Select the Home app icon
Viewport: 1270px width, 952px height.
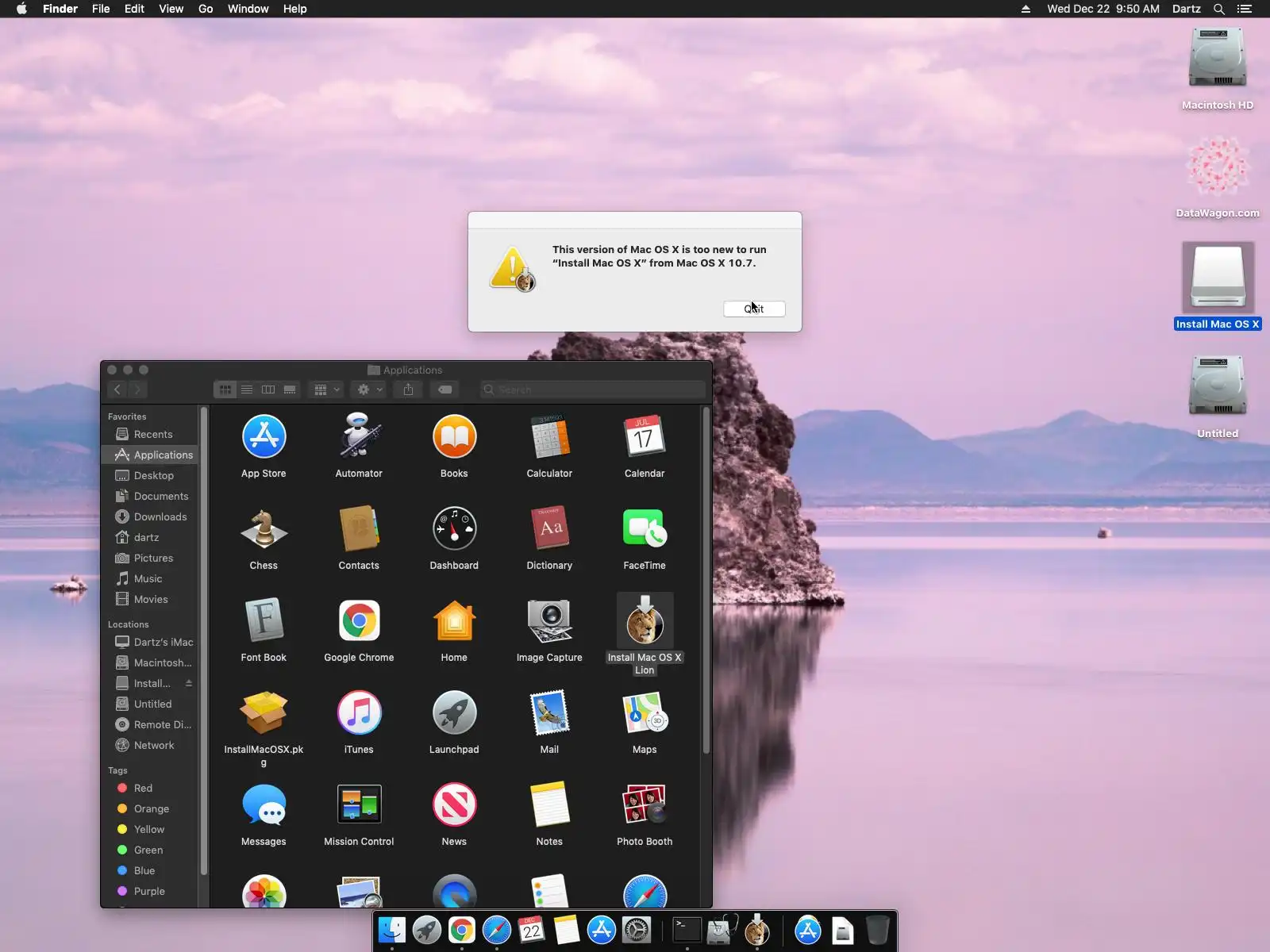[454, 620]
